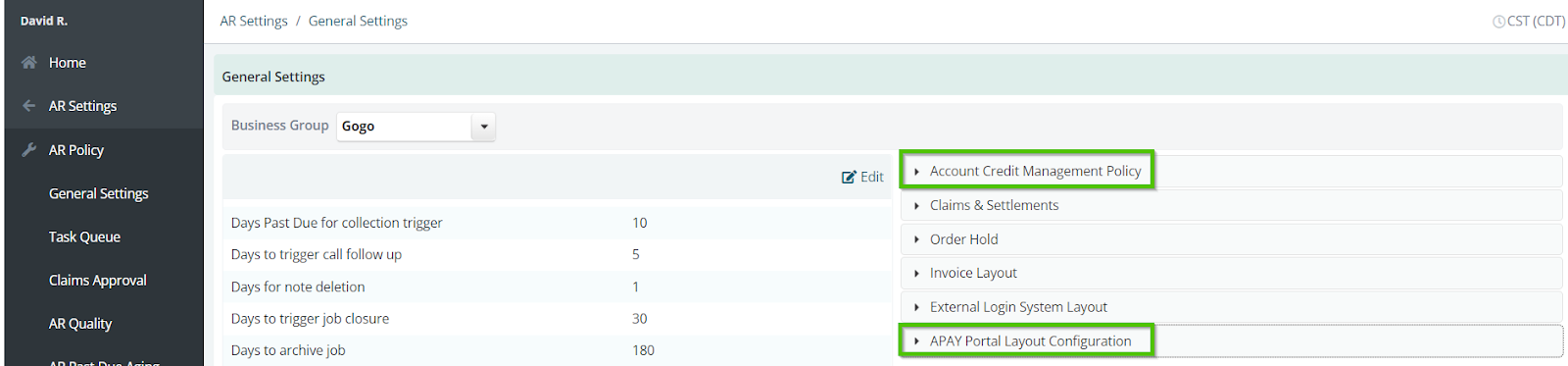Viewport: 1568px width, 366px height.
Task: Click the General Settings breadcrumb link
Action: pyautogui.click(x=358, y=21)
